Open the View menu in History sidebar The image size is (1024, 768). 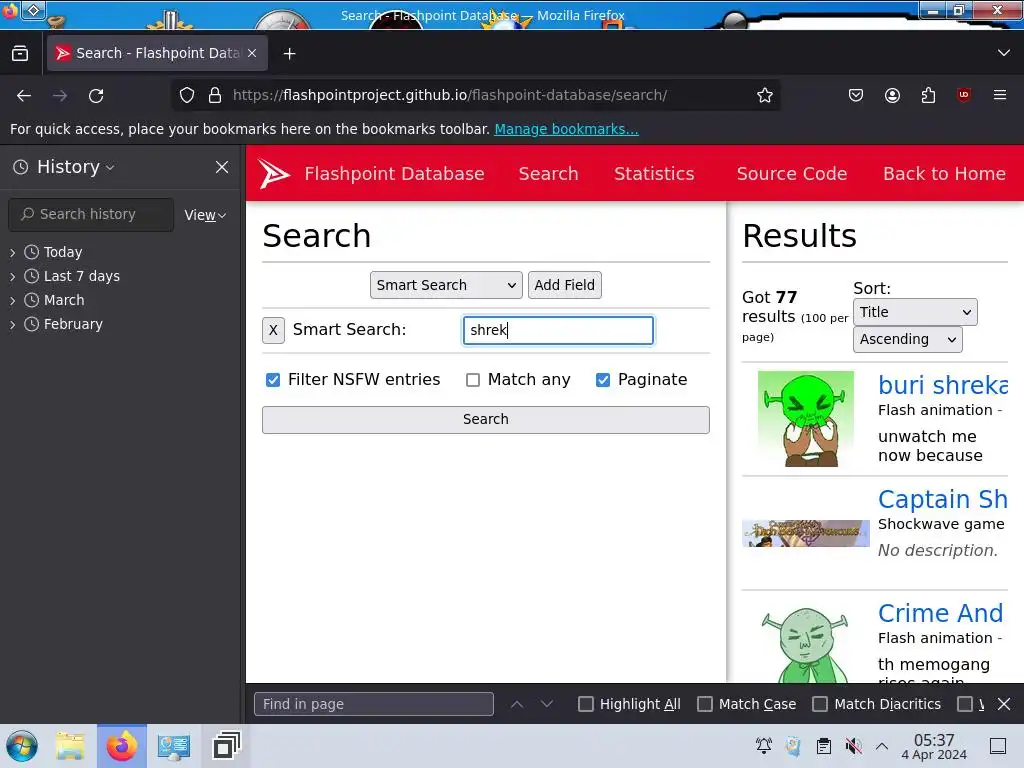coord(205,215)
